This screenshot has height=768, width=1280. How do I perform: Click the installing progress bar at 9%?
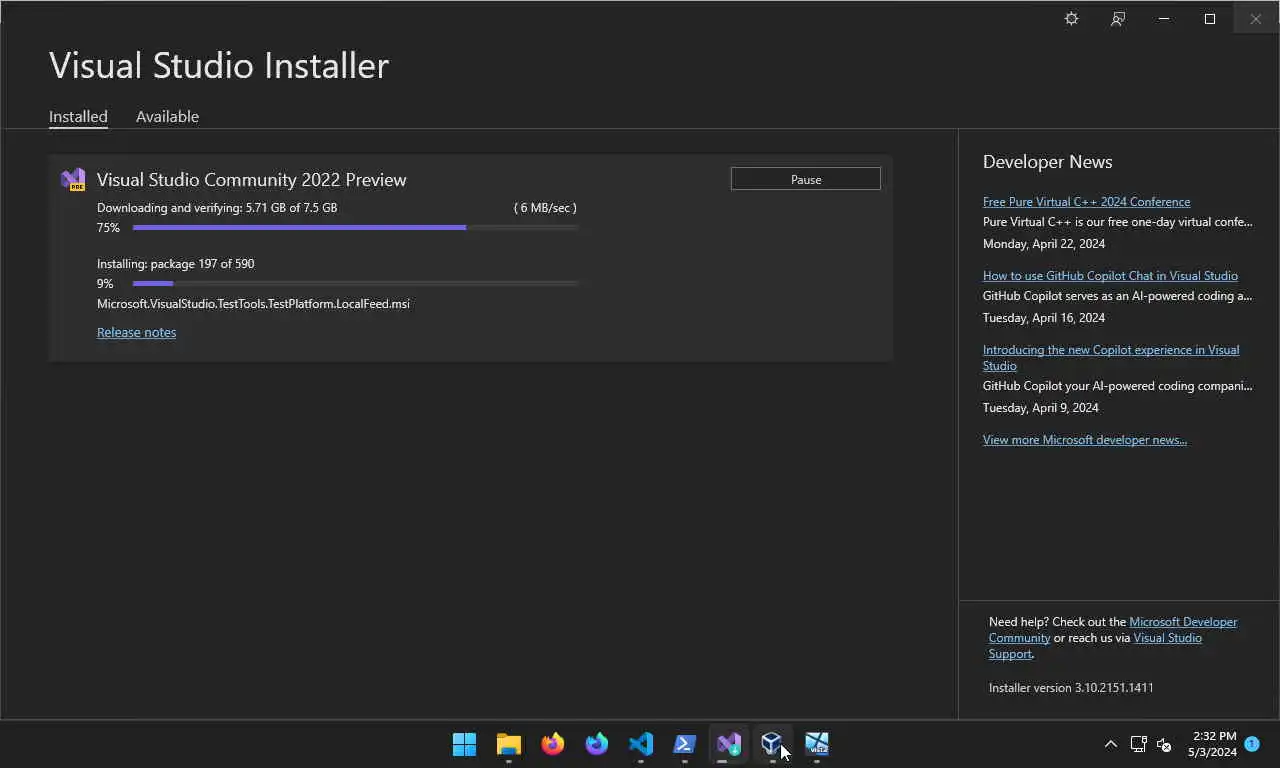point(355,284)
